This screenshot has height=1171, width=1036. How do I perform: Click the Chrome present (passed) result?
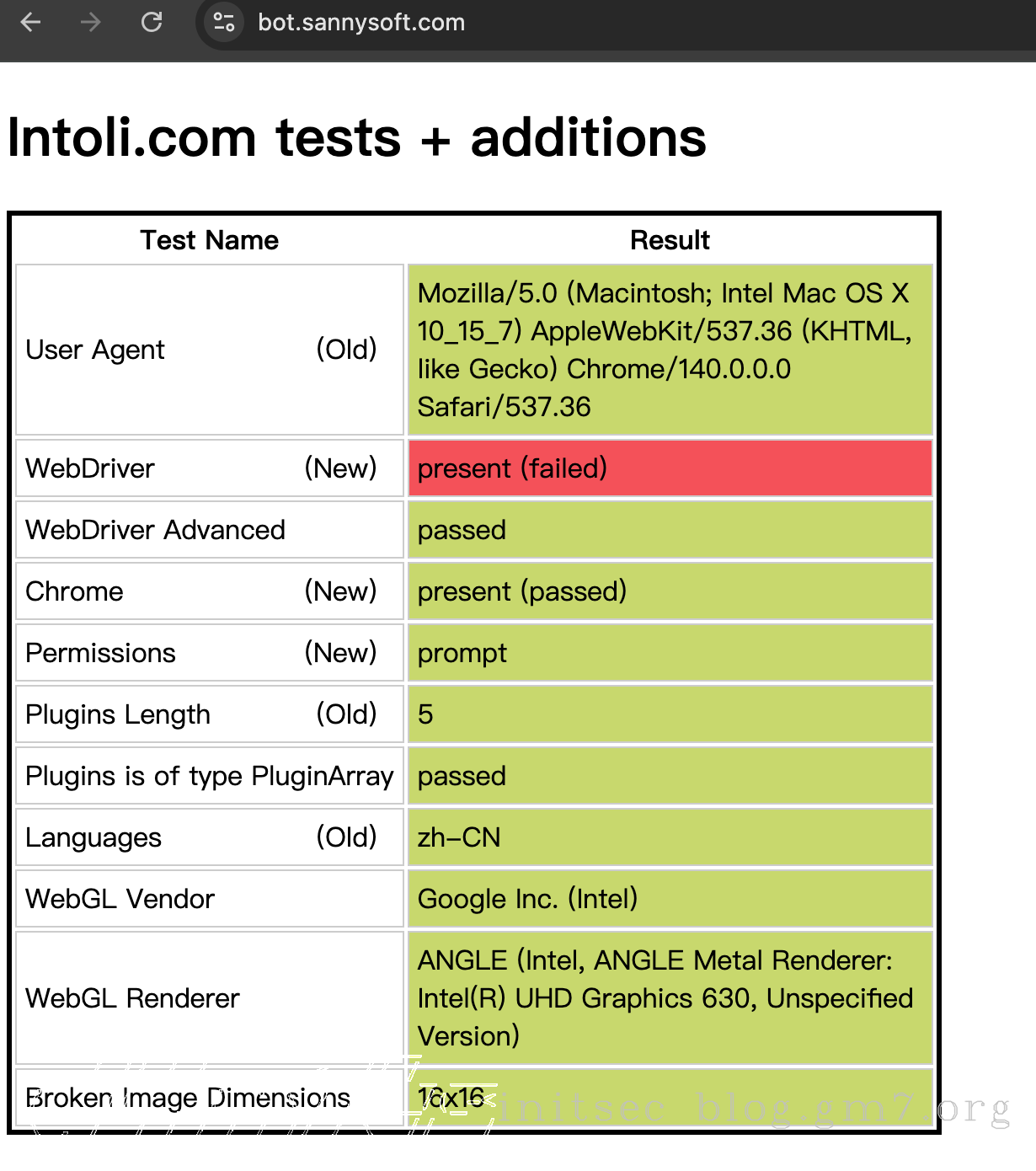522,591
